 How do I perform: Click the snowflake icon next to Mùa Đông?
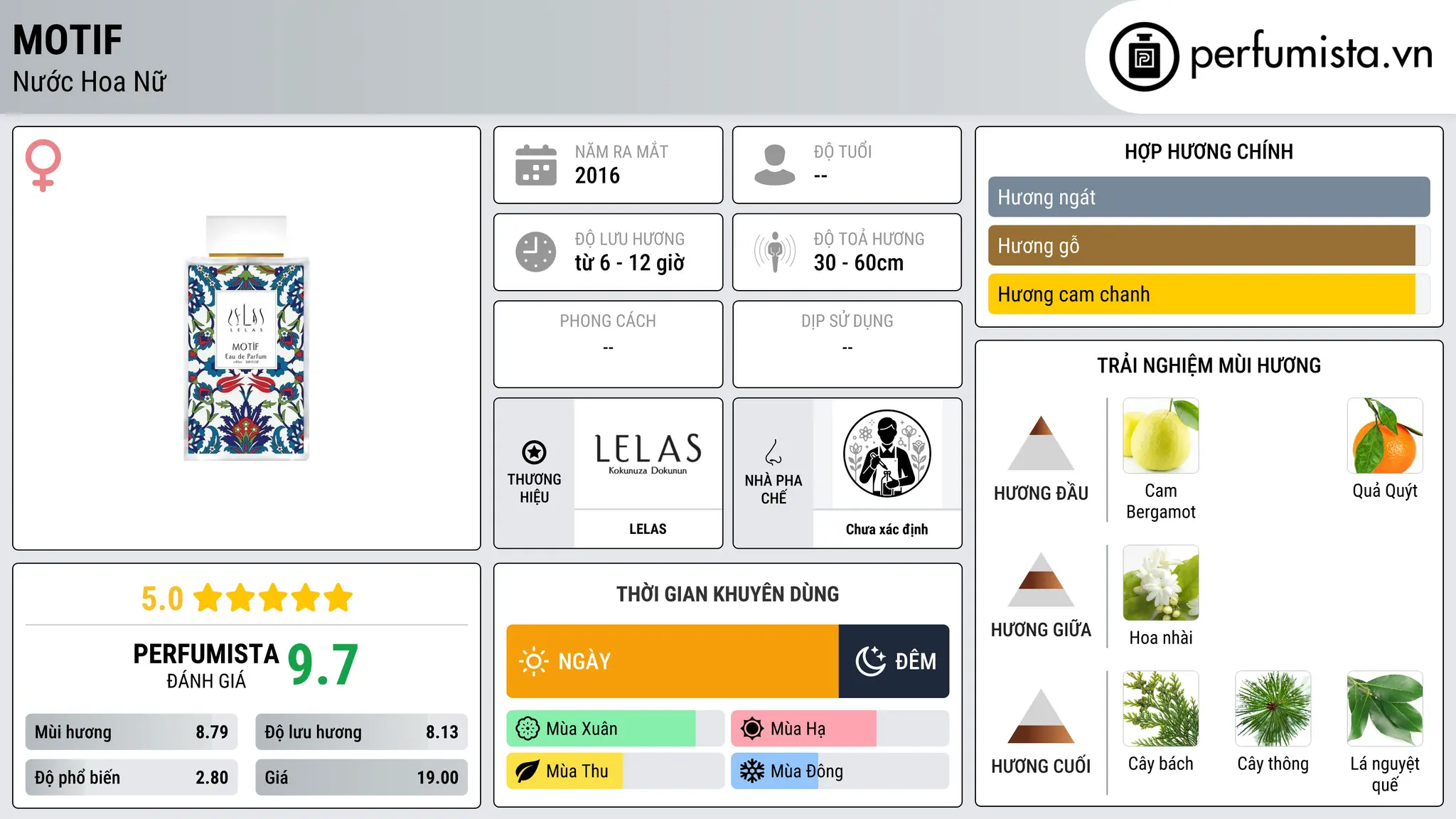click(x=752, y=771)
